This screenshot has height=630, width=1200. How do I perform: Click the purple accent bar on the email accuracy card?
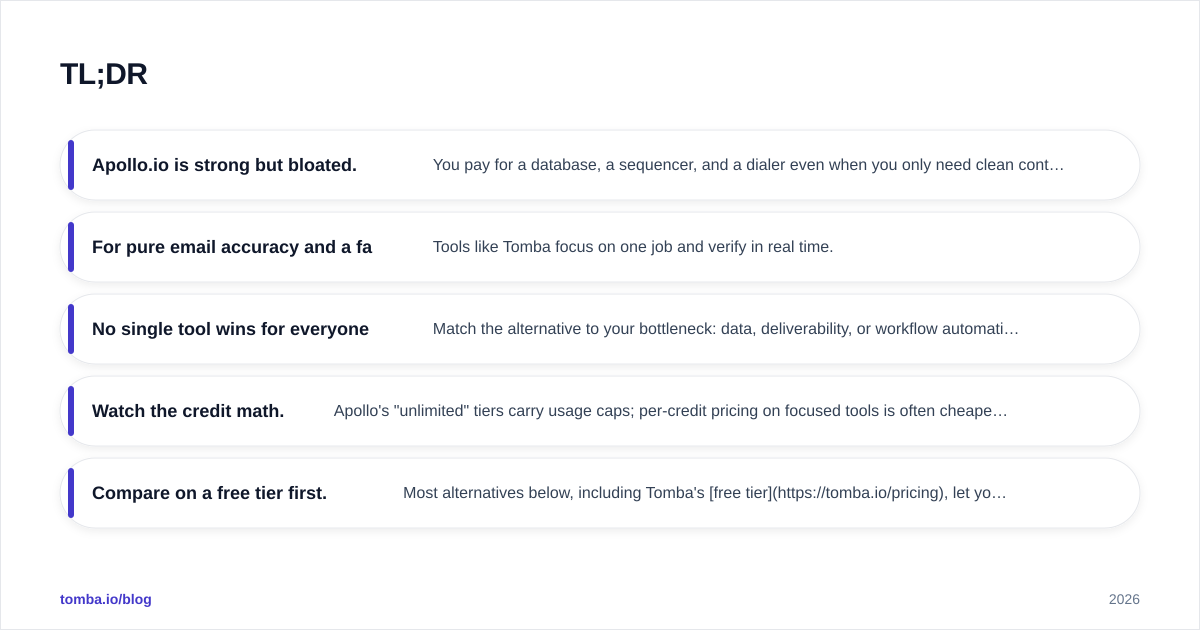[x=71, y=247]
